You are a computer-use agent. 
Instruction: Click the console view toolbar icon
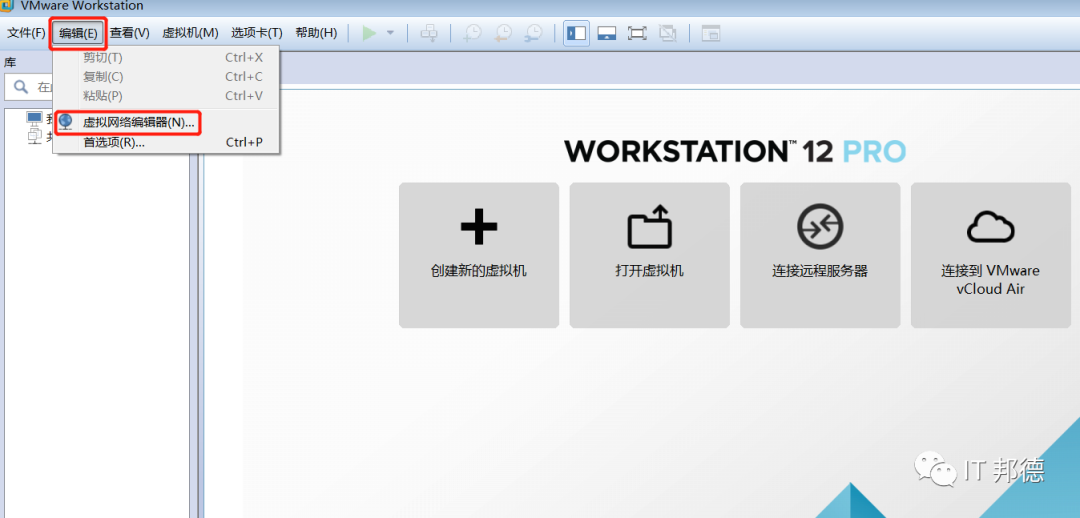[x=710, y=33]
